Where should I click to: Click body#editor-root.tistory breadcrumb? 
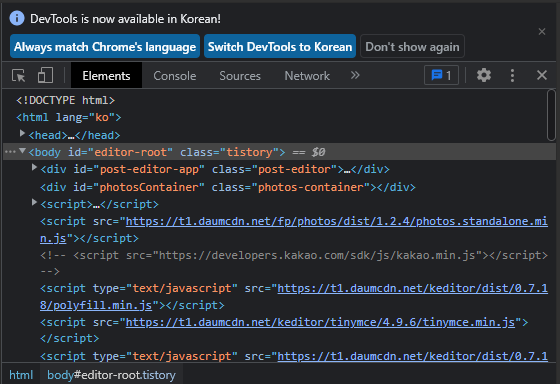click(111, 375)
